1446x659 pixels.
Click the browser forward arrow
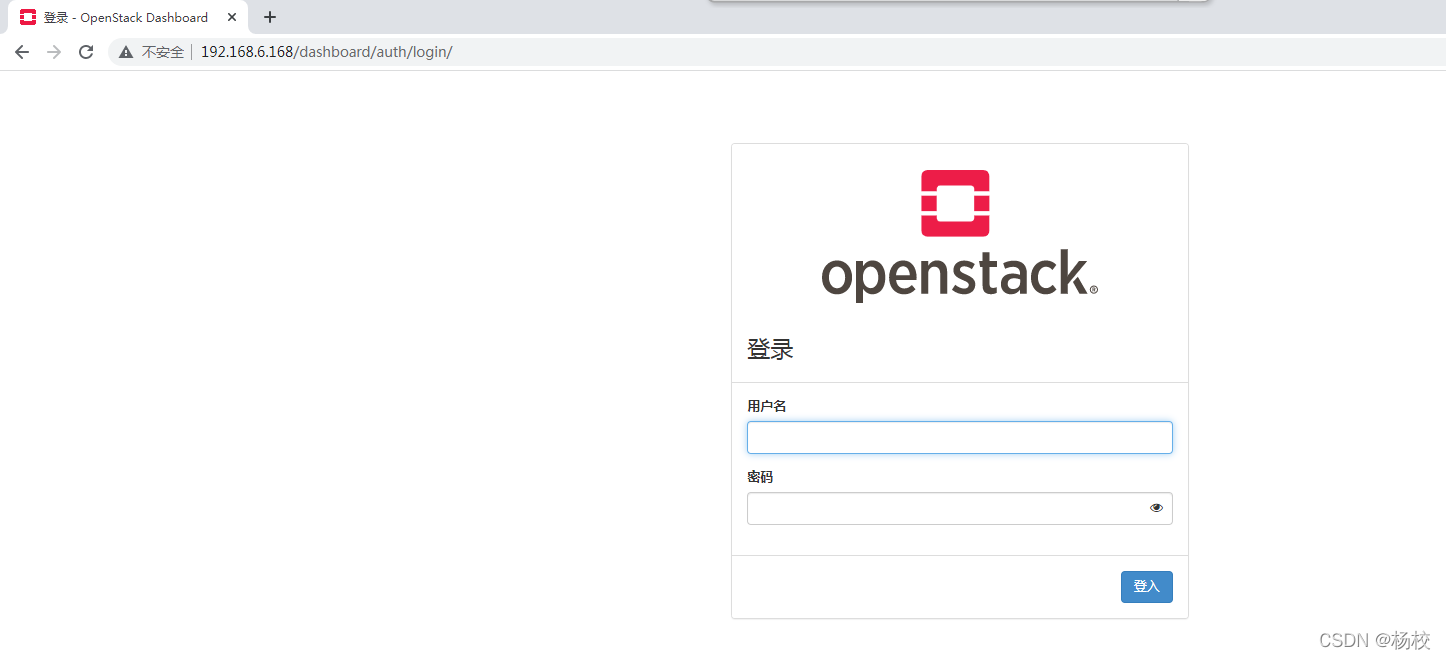pyautogui.click(x=54, y=52)
